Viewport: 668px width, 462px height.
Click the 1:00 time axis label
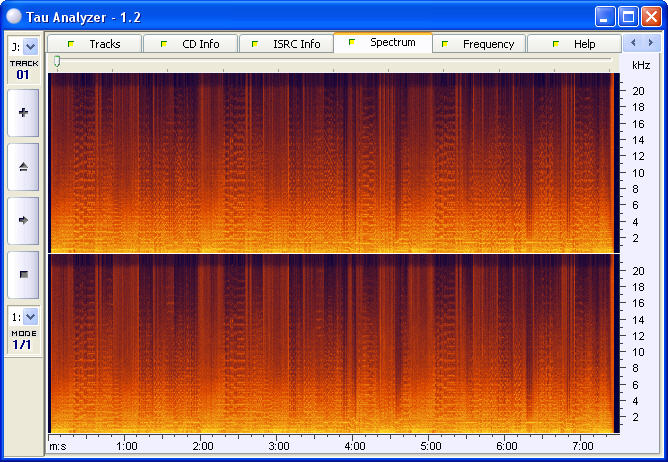click(127, 446)
